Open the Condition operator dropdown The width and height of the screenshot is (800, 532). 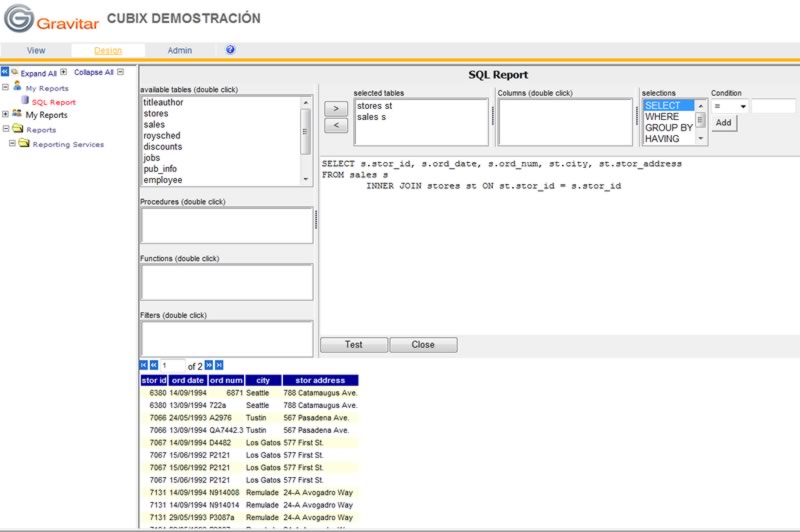tap(730, 106)
